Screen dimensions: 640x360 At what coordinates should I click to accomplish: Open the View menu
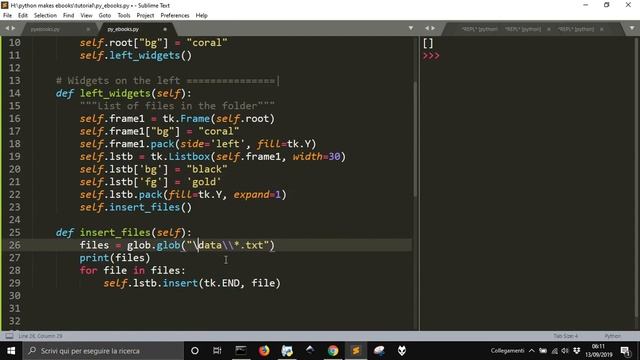(x=86, y=16)
